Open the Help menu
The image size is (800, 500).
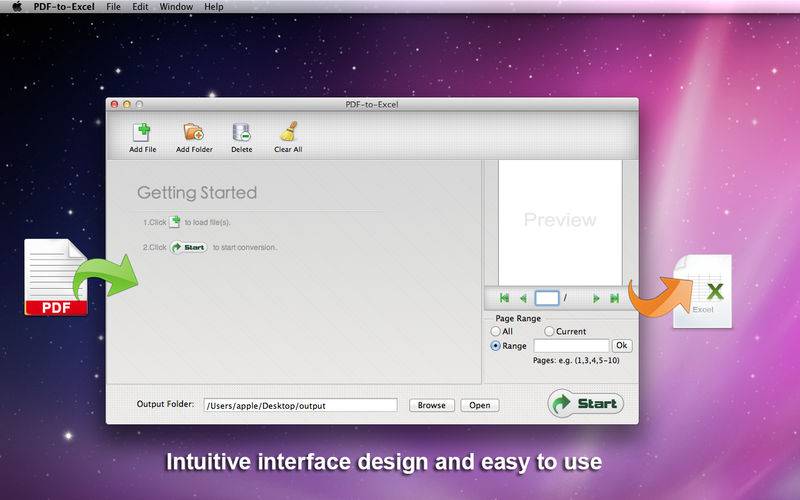[x=214, y=7]
